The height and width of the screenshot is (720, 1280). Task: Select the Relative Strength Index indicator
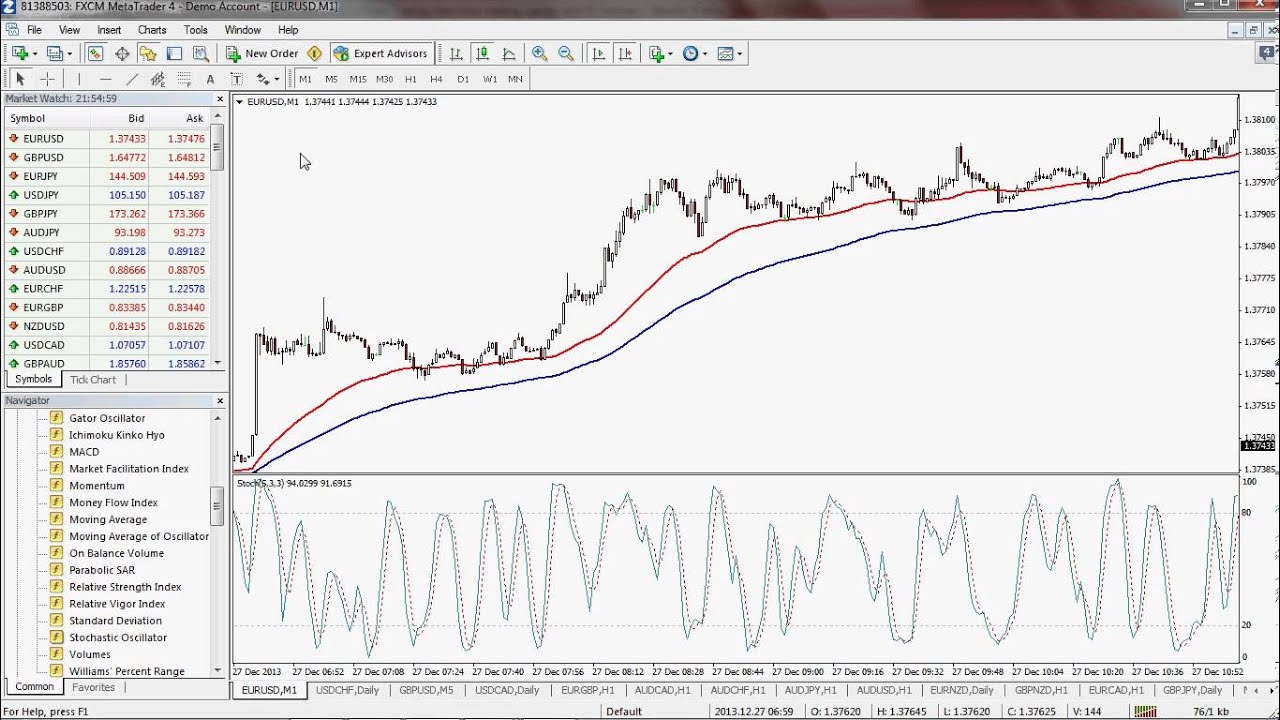click(x=125, y=587)
